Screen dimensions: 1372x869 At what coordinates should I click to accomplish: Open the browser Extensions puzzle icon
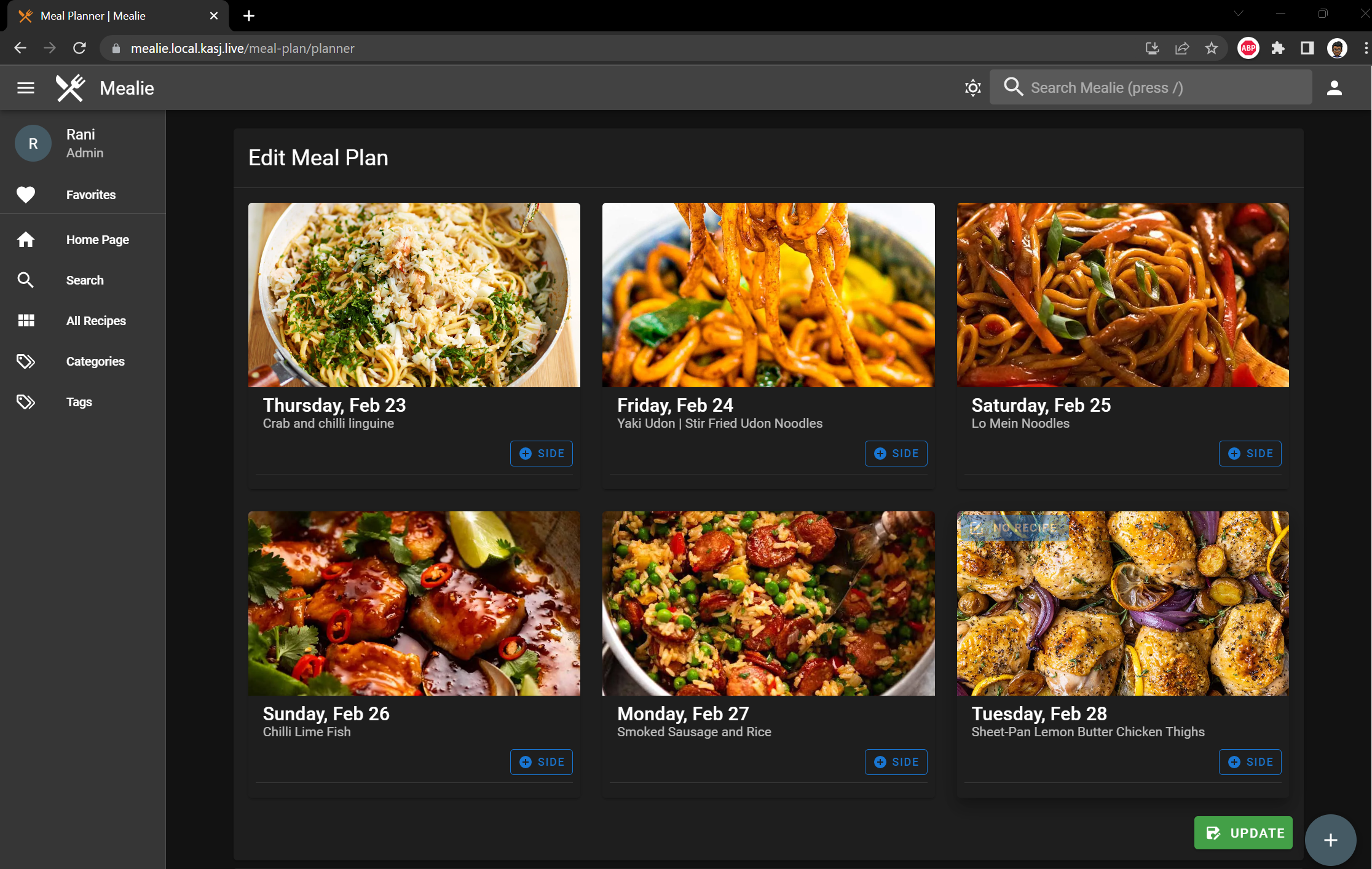pos(1278,48)
